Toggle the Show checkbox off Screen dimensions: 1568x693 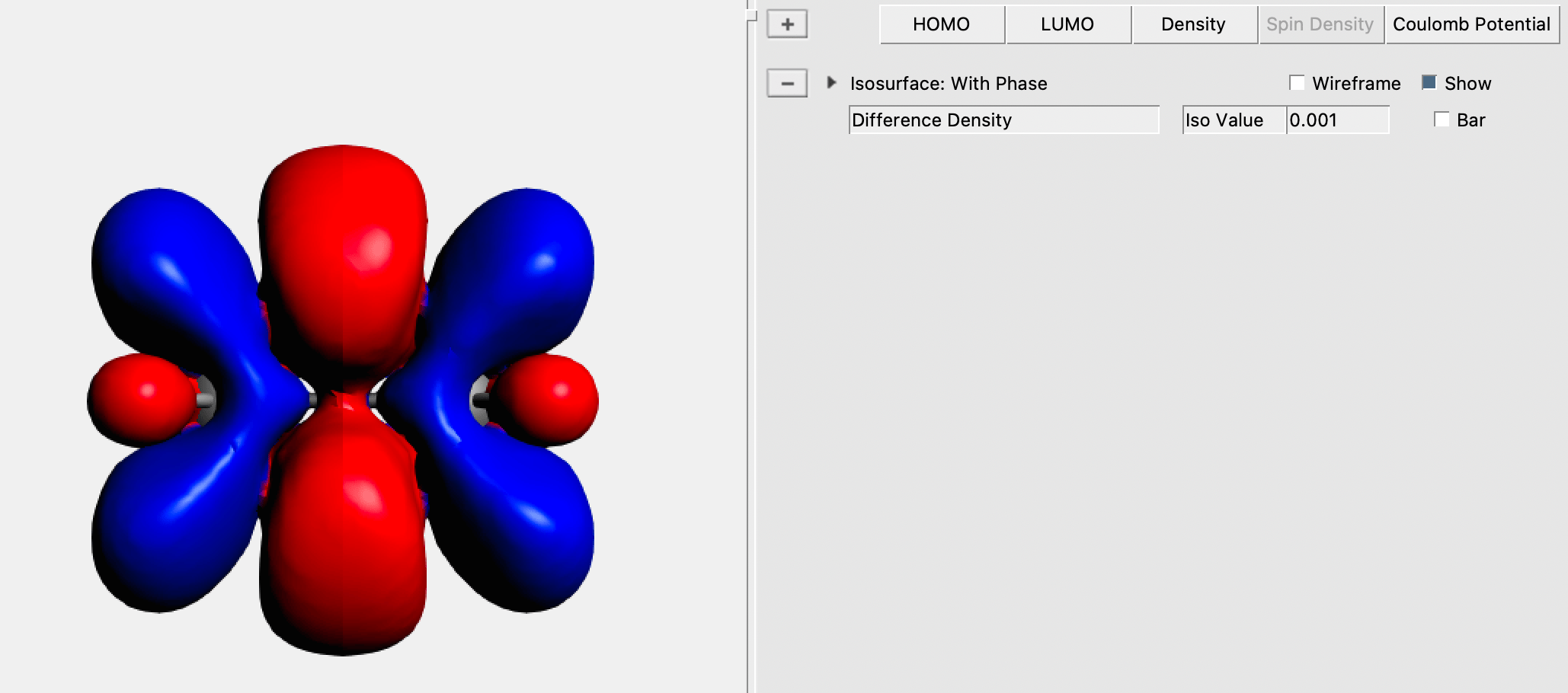1429,82
